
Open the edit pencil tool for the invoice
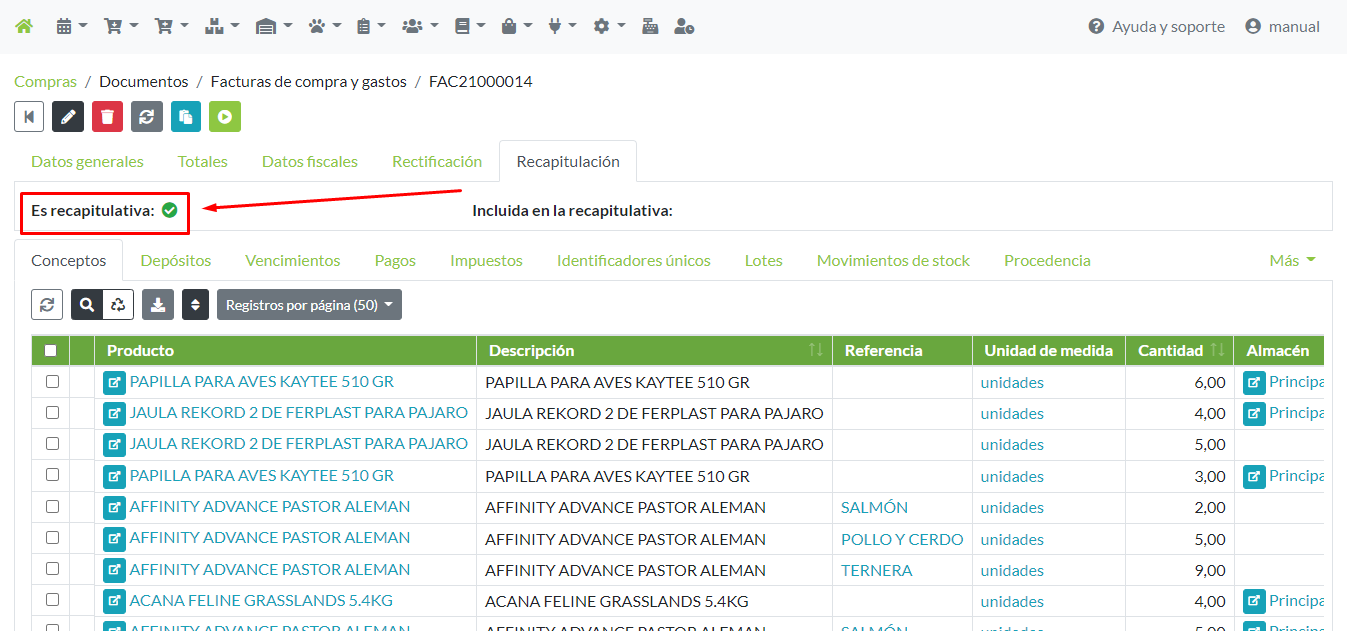click(x=67, y=117)
